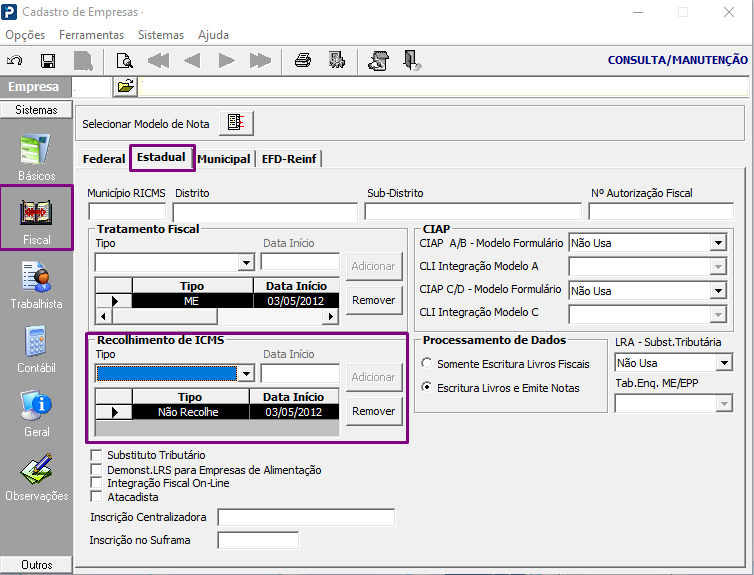The height and width of the screenshot is (575, 754).
Task: Click the Inscrição Centralizadora input field
Action: pos(306,517)
